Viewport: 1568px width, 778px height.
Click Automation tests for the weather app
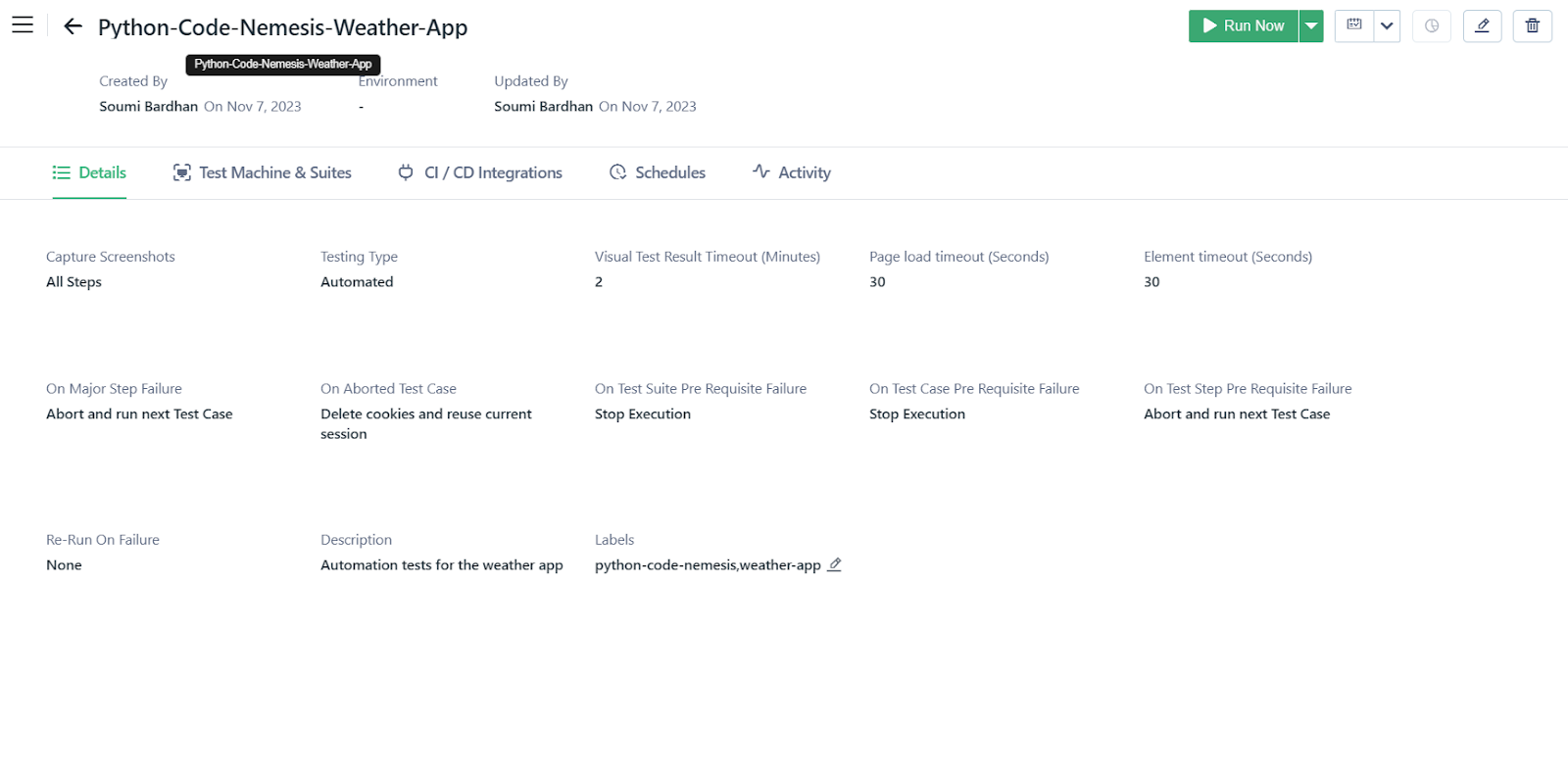442,565
